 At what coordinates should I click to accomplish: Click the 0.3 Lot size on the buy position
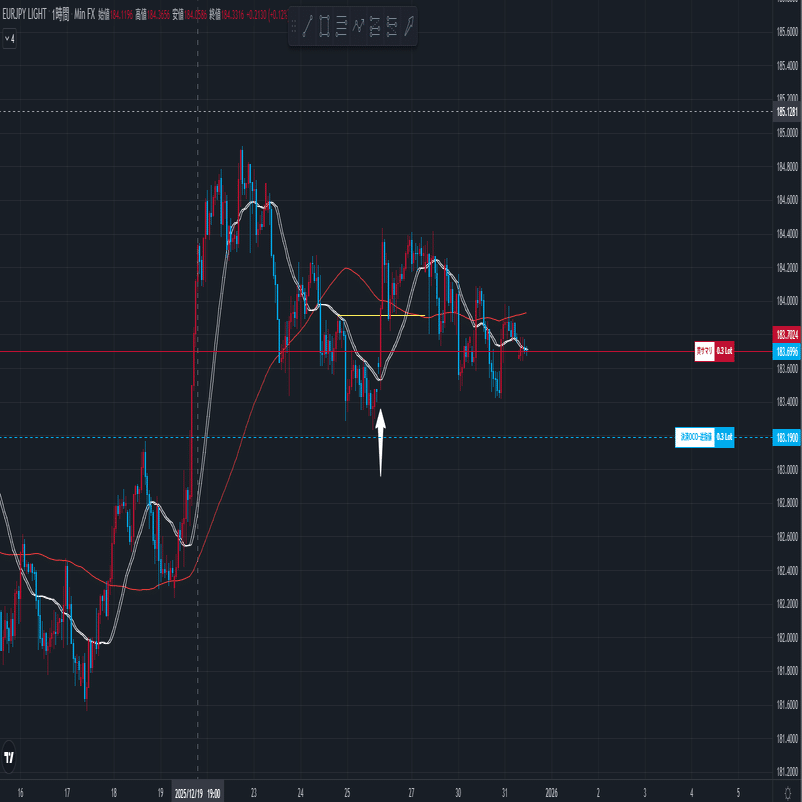click(x=724, y=351)
